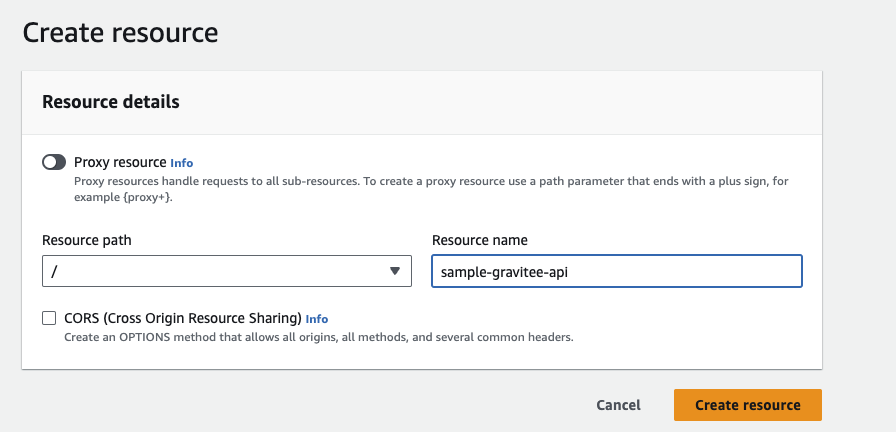
Task: Click the OPTIONS method description under CORS
Action: (318, 337)
